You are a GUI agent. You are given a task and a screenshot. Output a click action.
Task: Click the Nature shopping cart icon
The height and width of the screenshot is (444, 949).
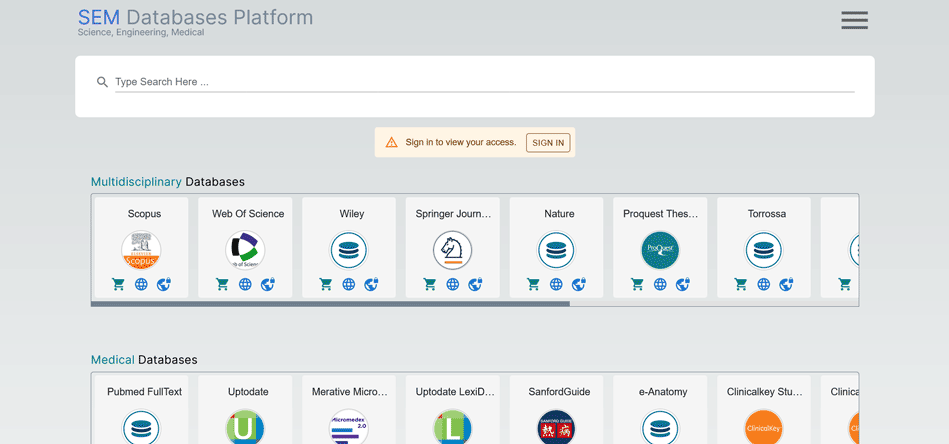coord(534,284)
